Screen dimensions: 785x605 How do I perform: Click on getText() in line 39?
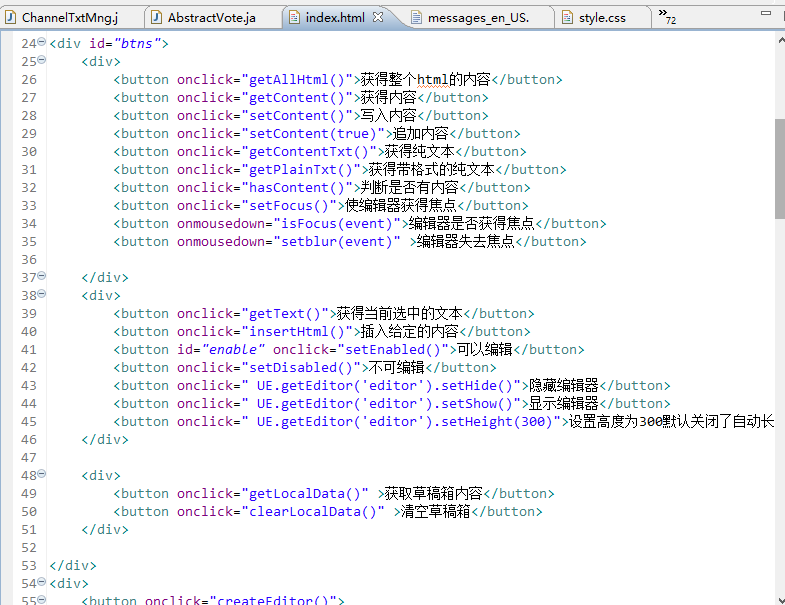click(x=285, y=314)
